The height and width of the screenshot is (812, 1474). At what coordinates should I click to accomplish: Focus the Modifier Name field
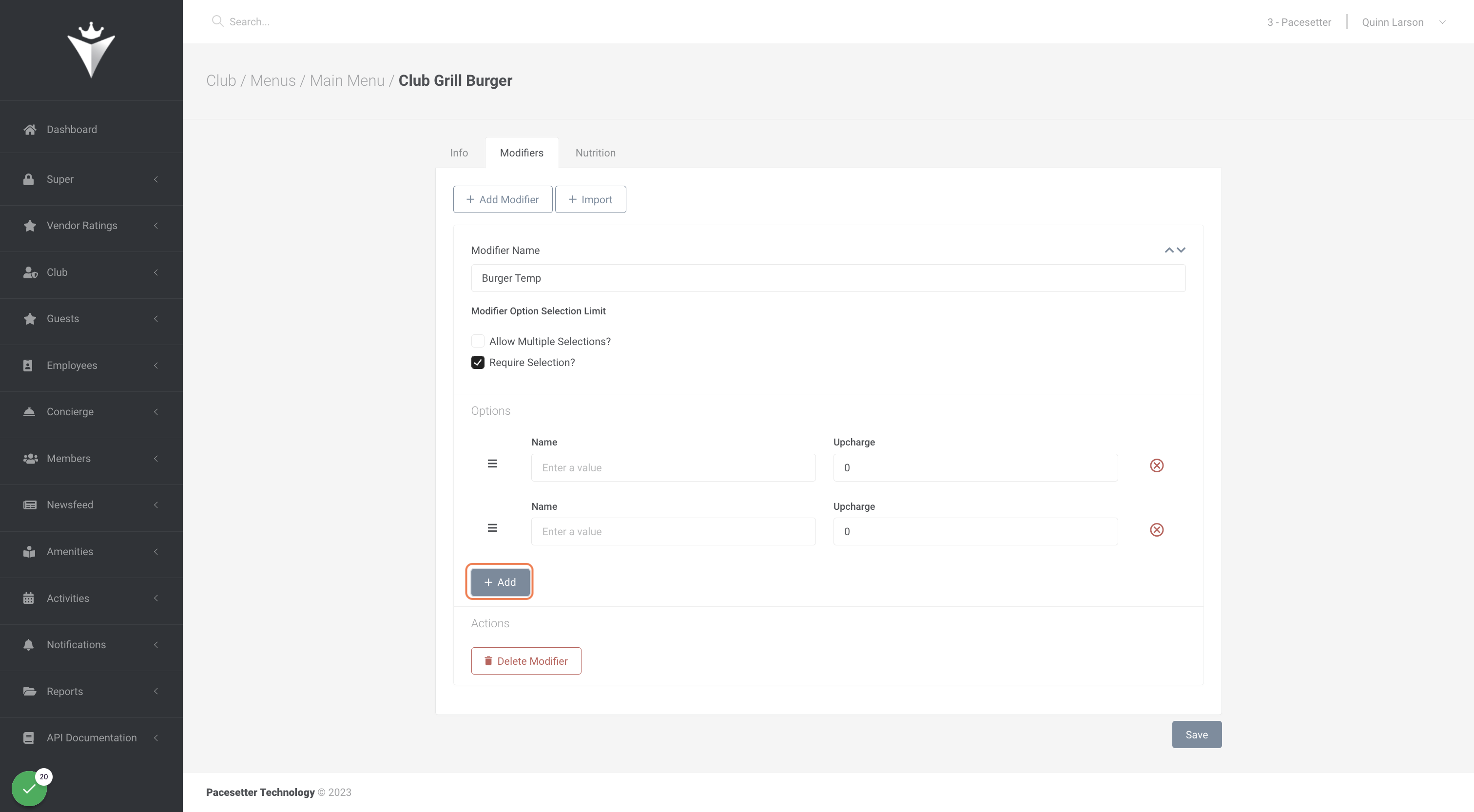tap(828, 278)
